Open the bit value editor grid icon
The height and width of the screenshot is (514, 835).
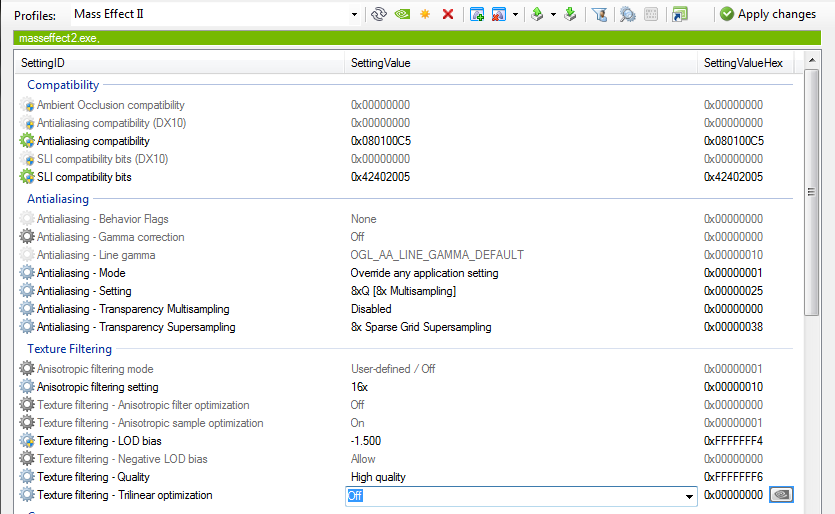(x=651, y=14)
